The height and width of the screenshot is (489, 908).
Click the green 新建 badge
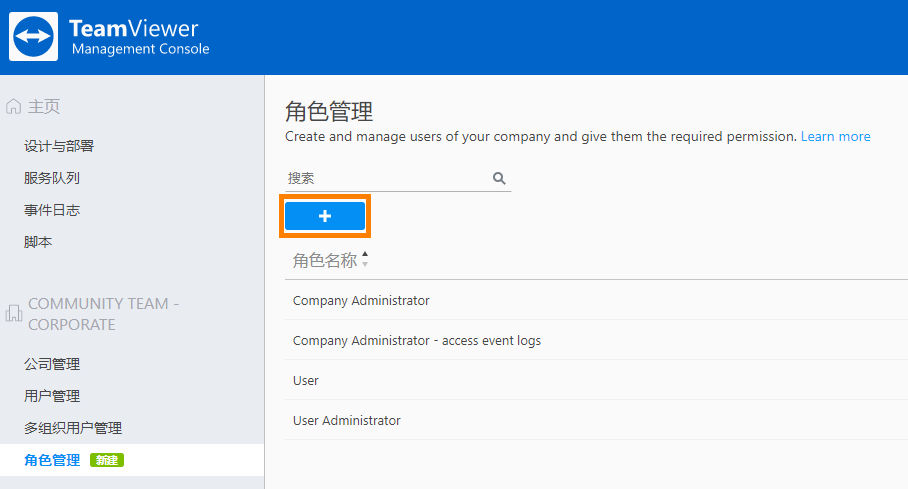coord(107,460)
